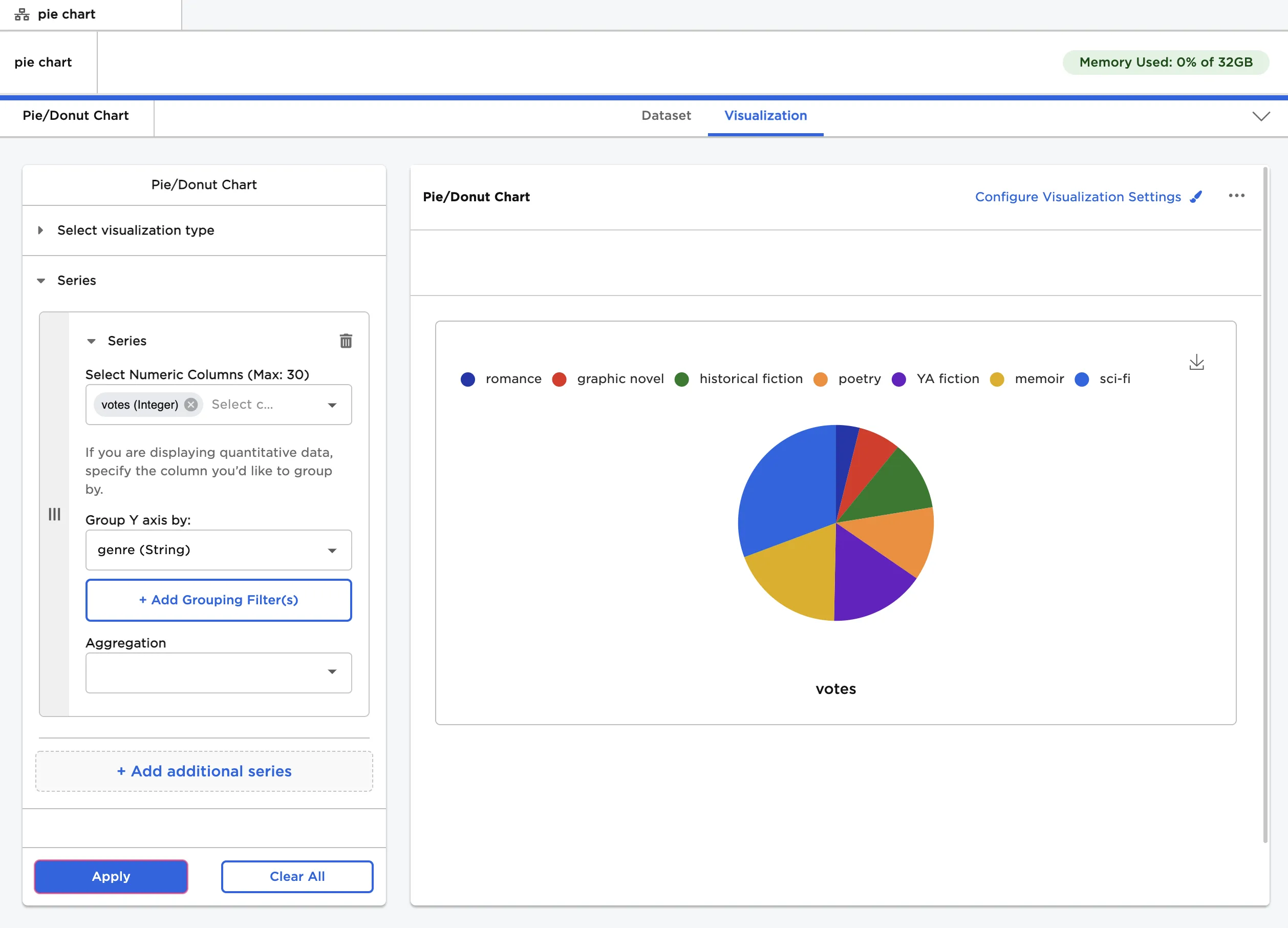Screen dimensions: 1288x928
Task: Remove the votes (Integer) chip
Action: tap(191, 405)
